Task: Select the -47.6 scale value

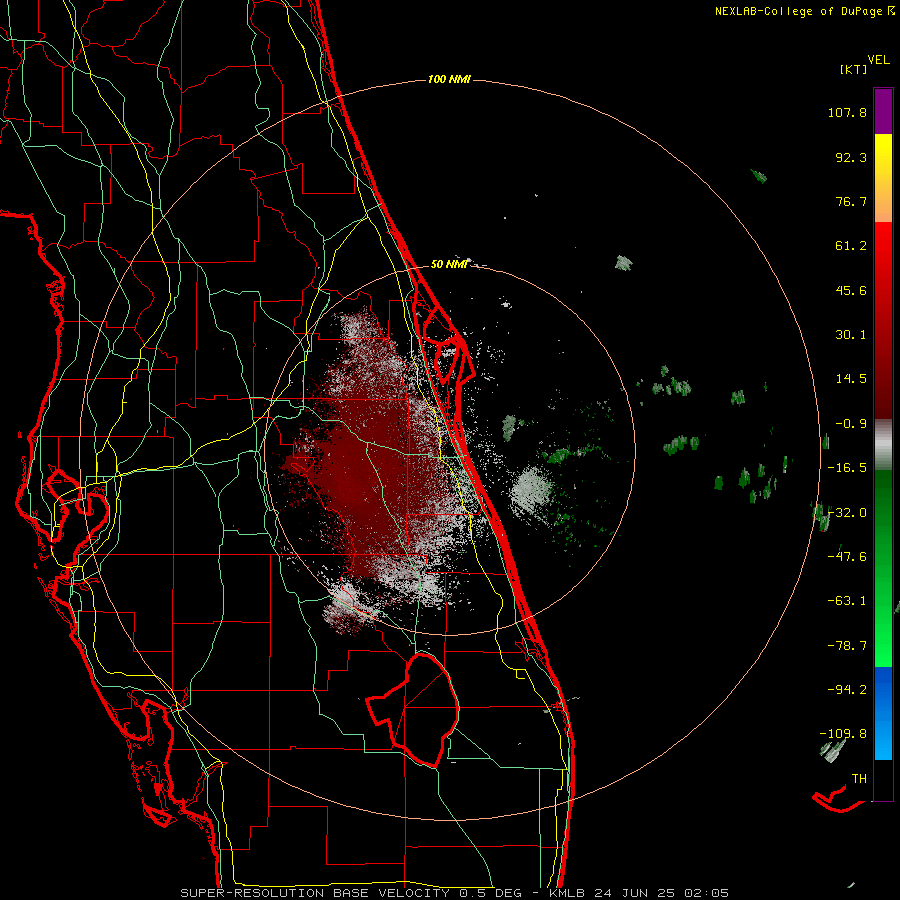Action: click(847, 557)
